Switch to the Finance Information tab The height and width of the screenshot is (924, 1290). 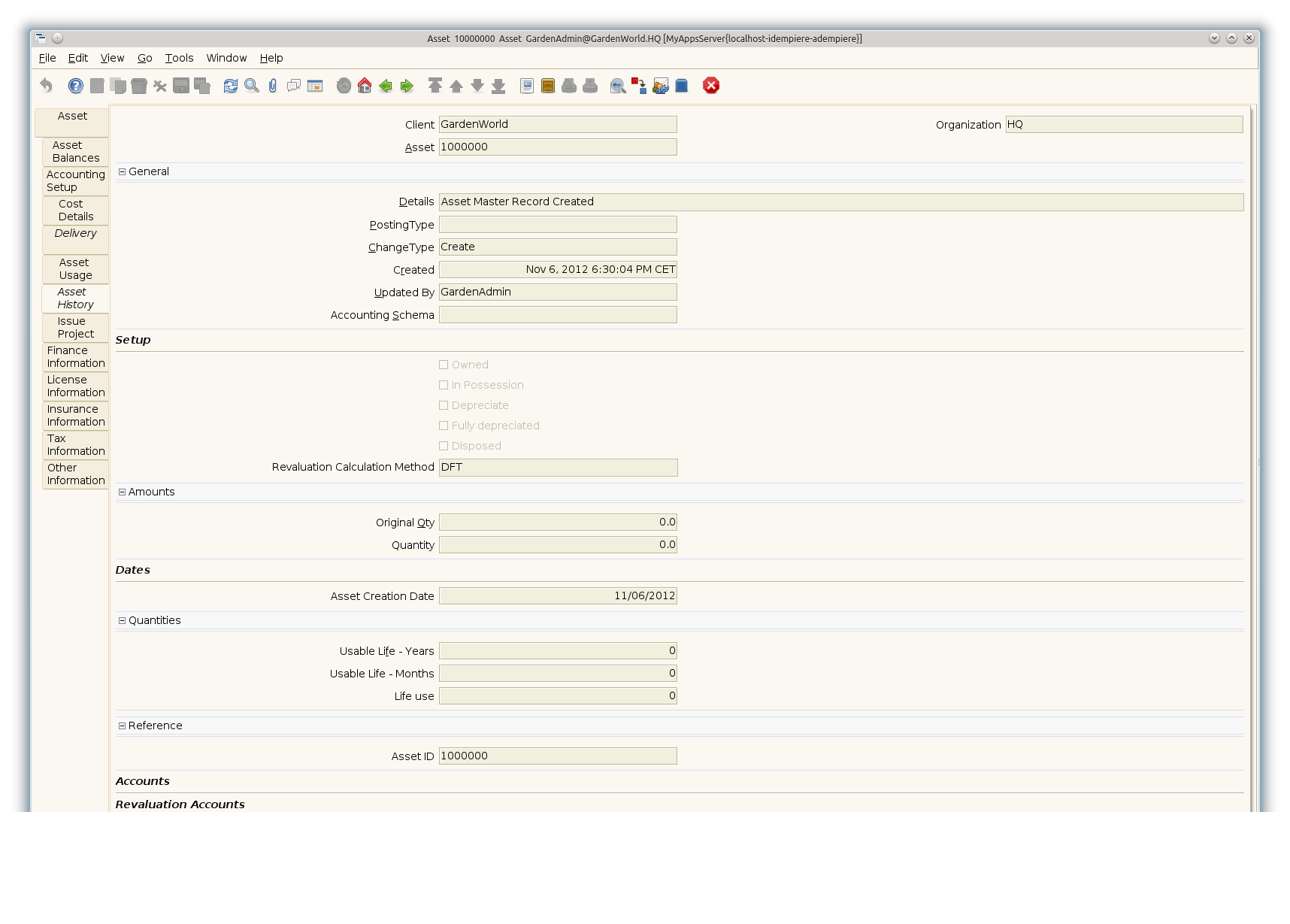point(76,356)
